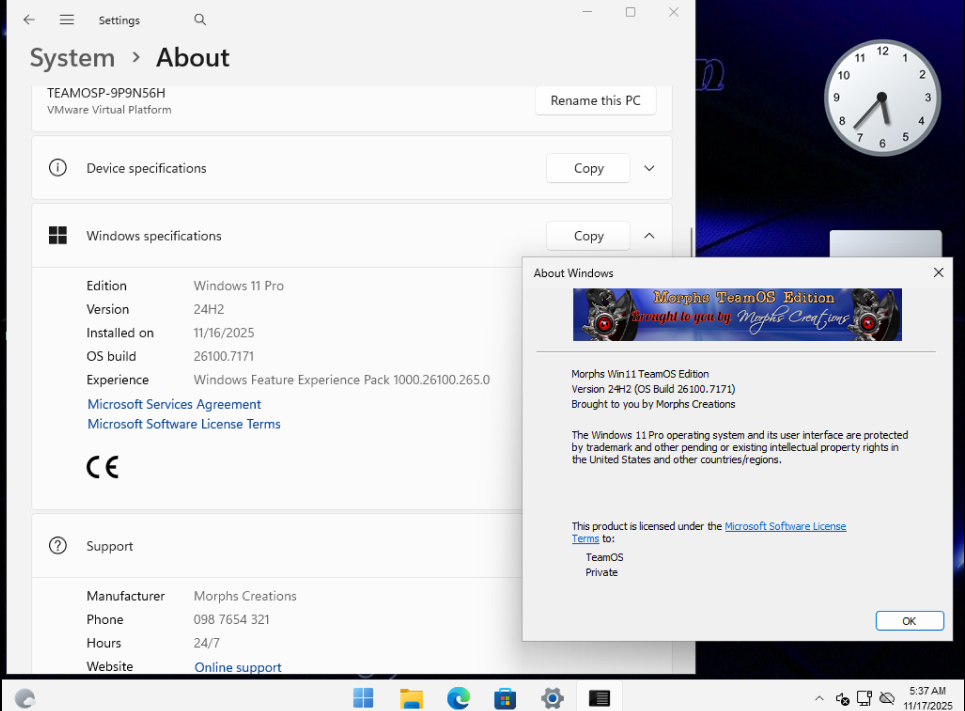Screen dimensions: 965x711
Task: Collapse the Windows specifications section
Action: (649, 236)
